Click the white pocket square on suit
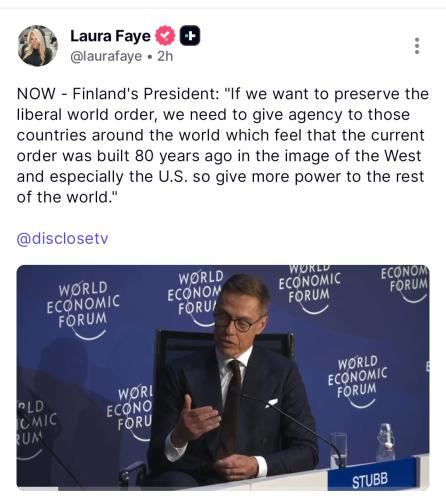 (x=271, y=402)
